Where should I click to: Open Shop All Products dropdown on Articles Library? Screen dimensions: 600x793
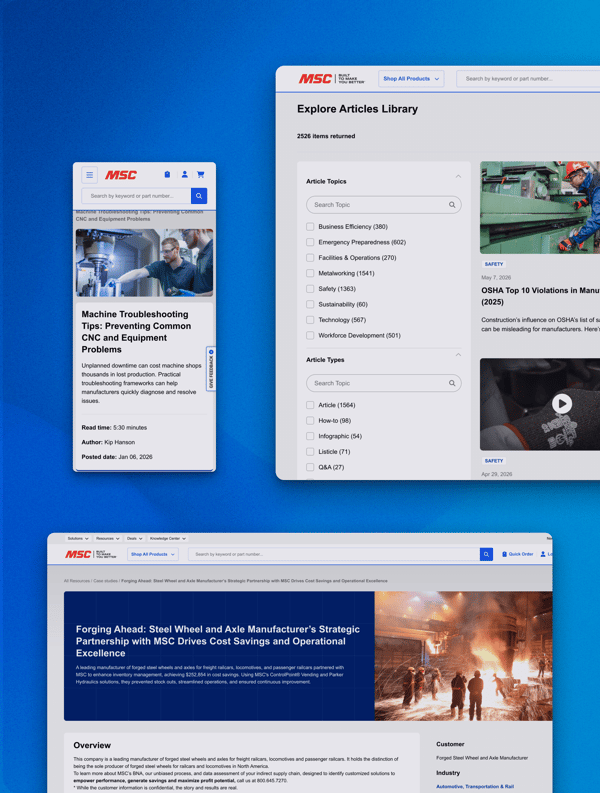(x=411, y=79)
